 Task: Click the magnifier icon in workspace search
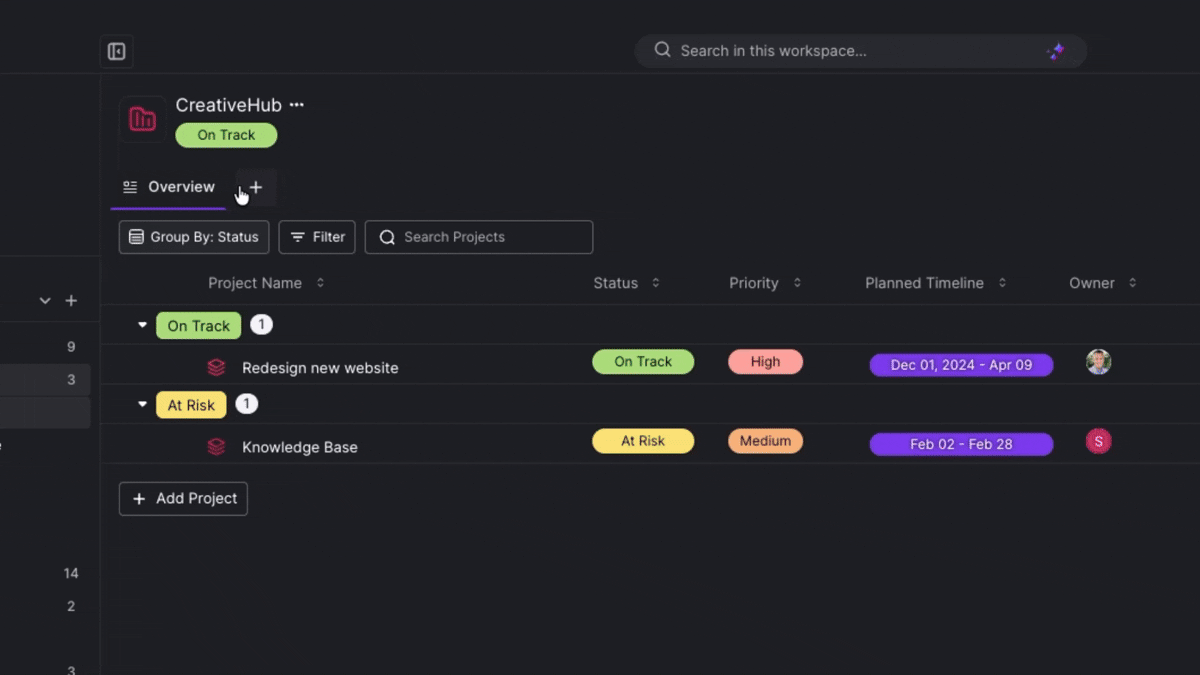(661, 50)
